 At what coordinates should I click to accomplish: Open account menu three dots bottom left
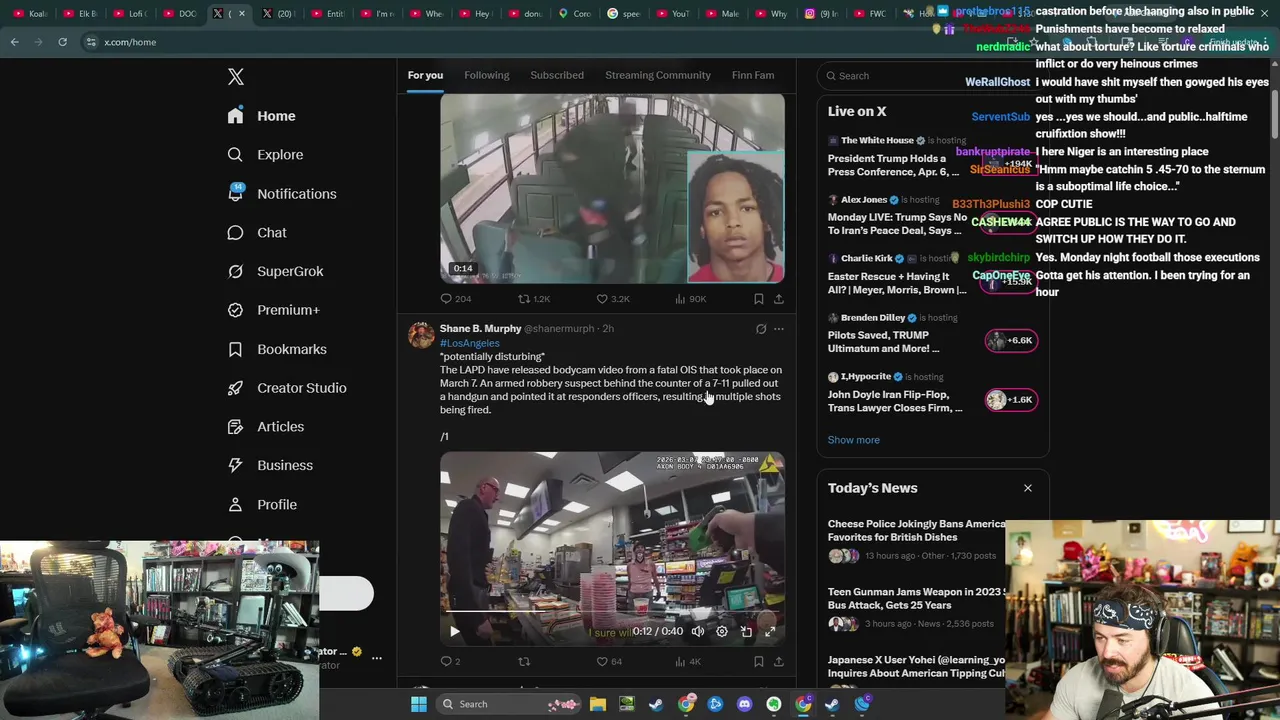pyautogui.click(x=376, y=657)
